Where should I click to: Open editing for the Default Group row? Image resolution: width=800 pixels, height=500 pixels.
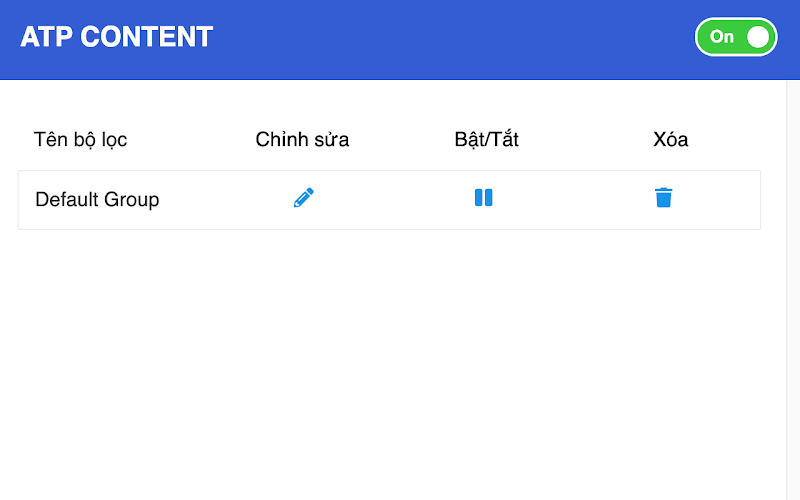(x=304, y=198)
